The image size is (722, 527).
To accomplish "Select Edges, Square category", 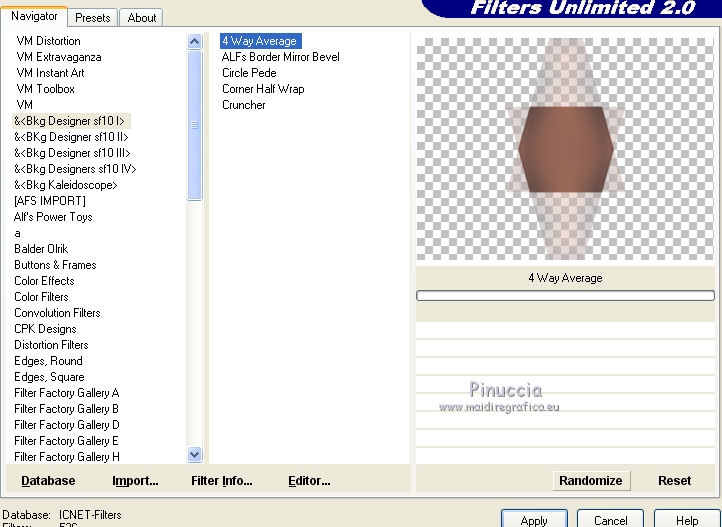I will [x=49, y=377].
